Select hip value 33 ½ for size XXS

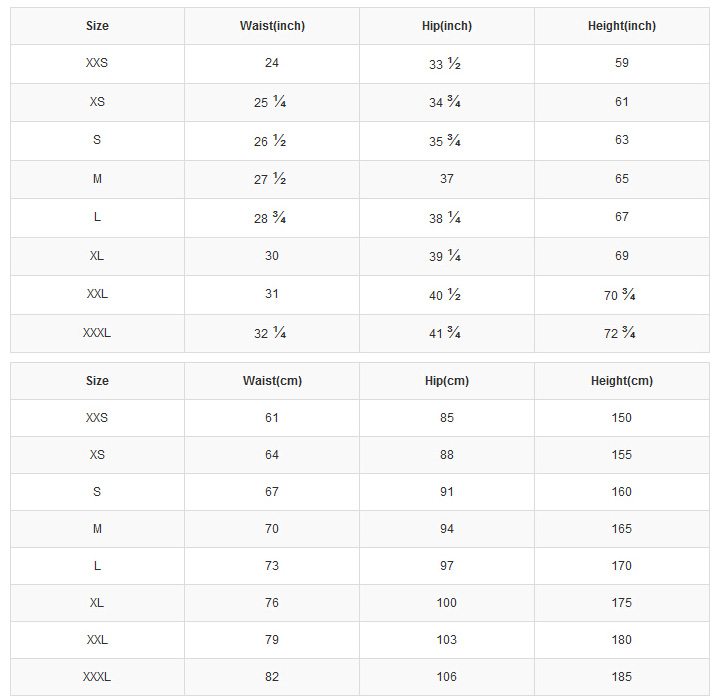tap(446, 64)
